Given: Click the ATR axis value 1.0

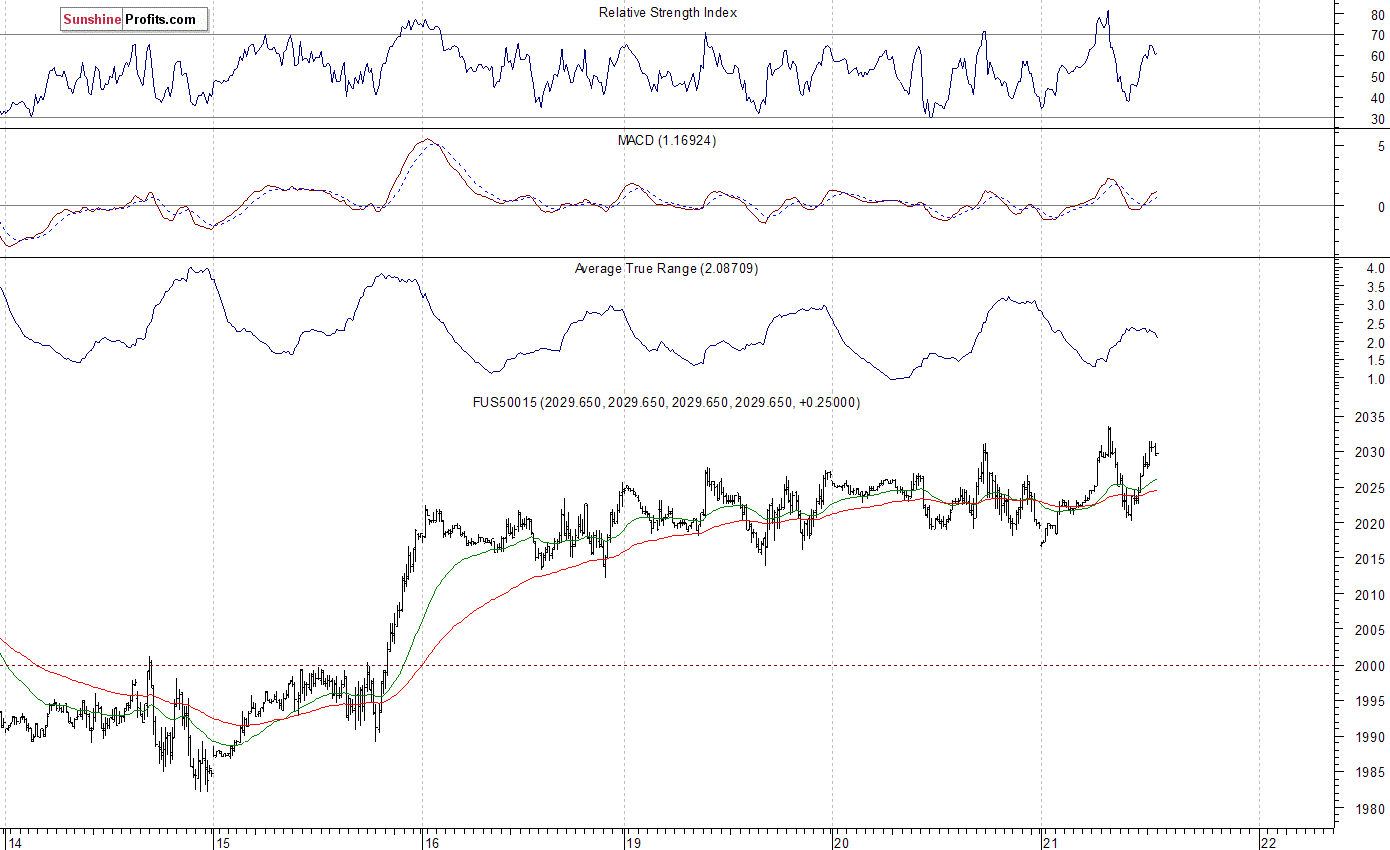Looking at the screenshot, I should point(1376,380).
